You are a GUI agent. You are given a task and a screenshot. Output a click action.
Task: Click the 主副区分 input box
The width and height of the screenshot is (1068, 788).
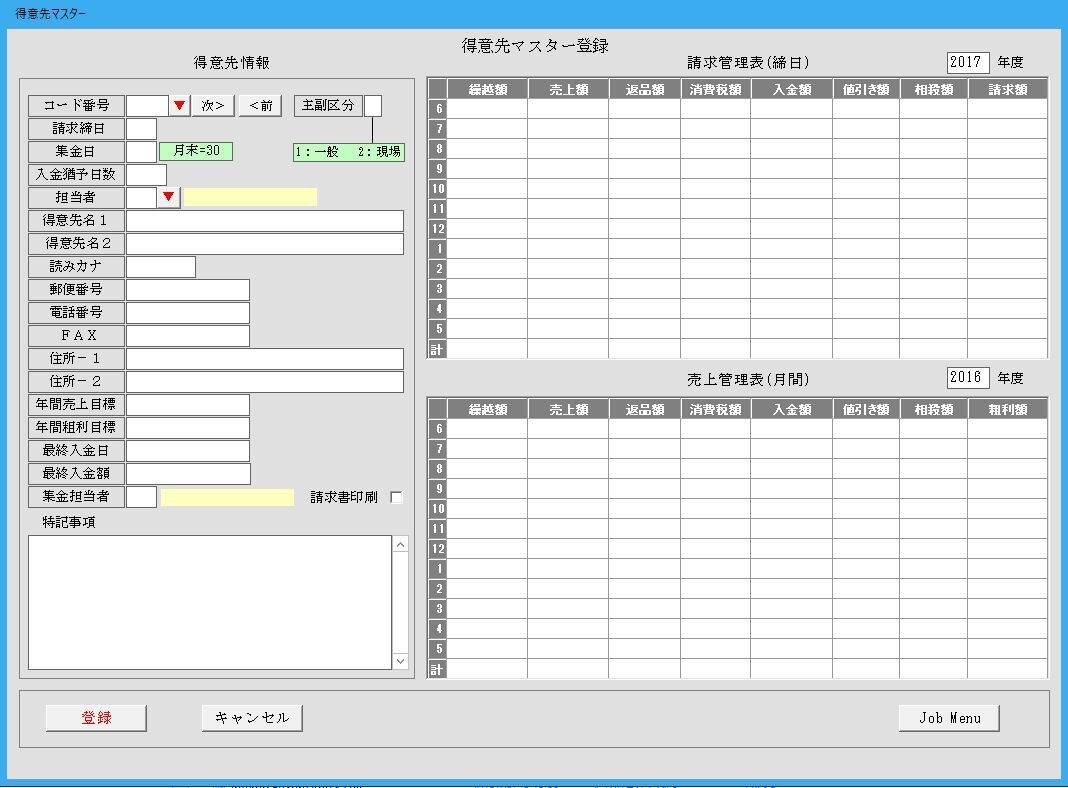click(373, 106)
